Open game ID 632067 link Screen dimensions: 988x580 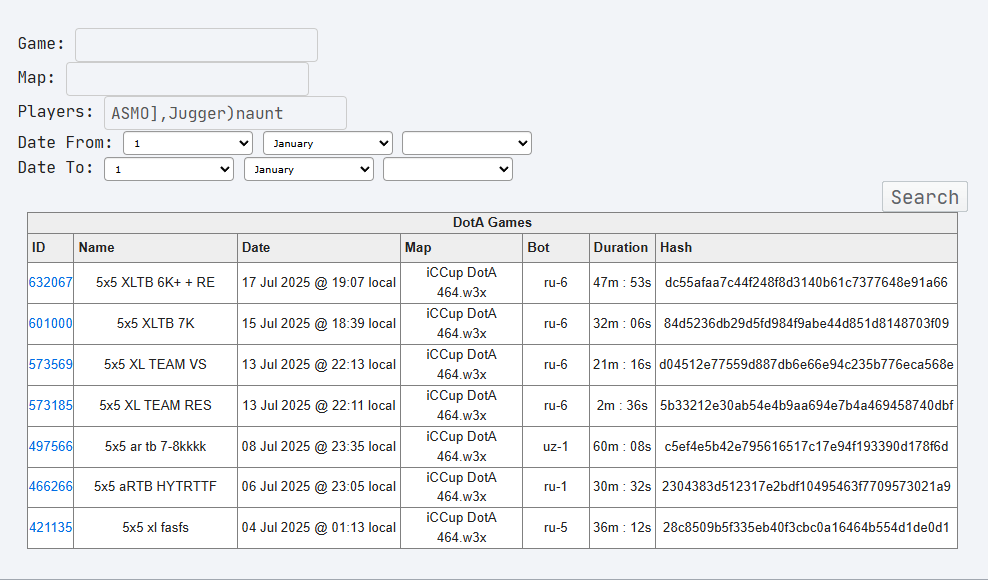(50, 282)
